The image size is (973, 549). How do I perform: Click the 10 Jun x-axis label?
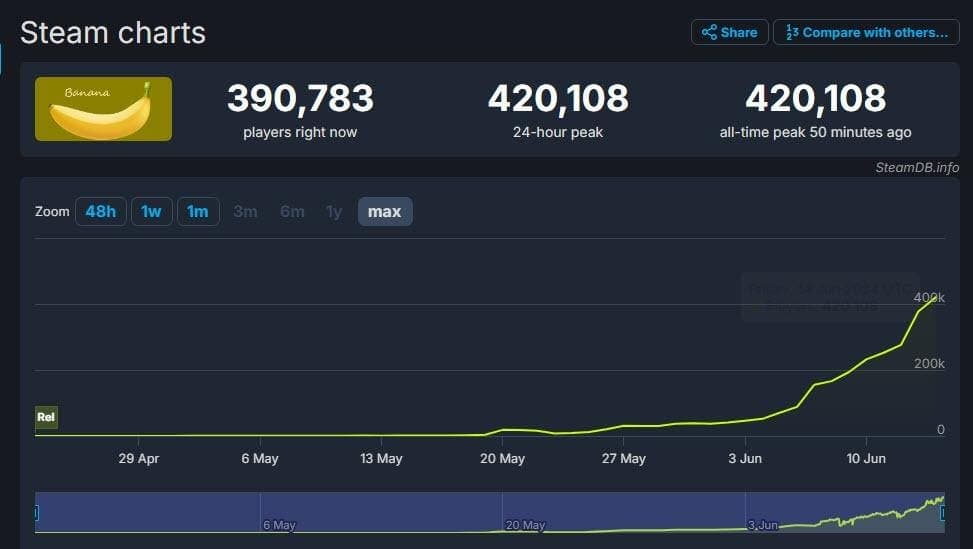pyautogui.click(x=866, y=458)
